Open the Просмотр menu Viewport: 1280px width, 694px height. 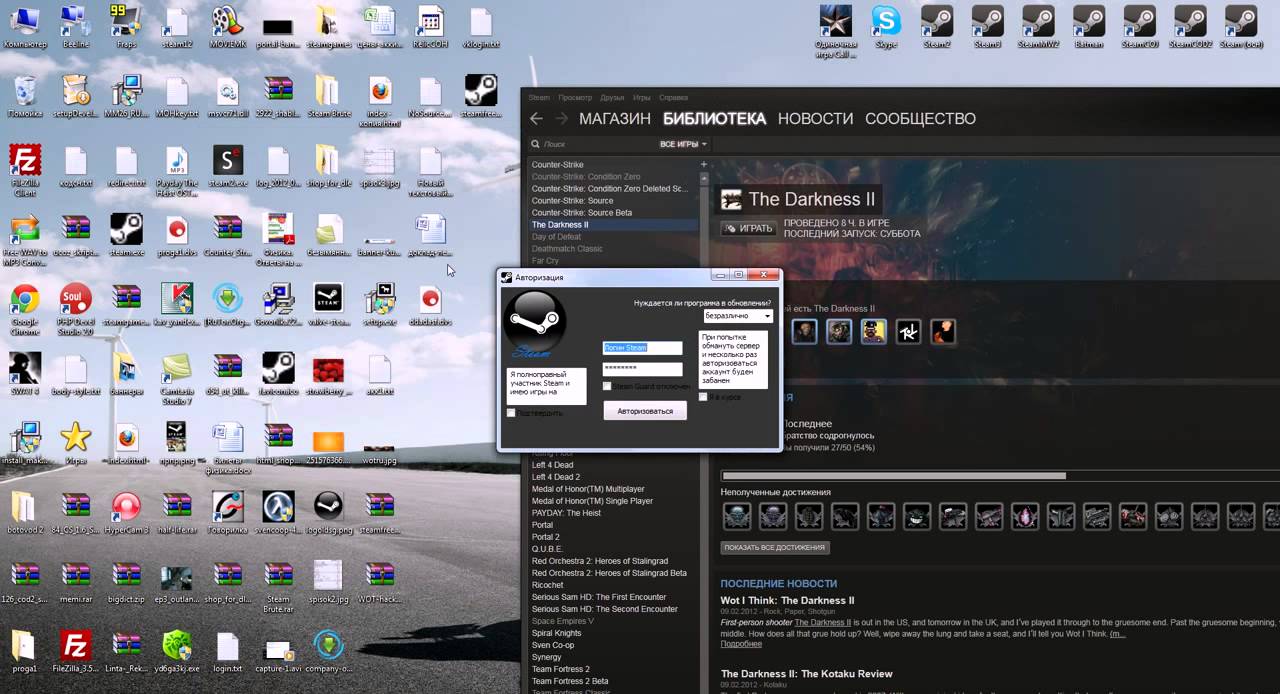[575, 98]
